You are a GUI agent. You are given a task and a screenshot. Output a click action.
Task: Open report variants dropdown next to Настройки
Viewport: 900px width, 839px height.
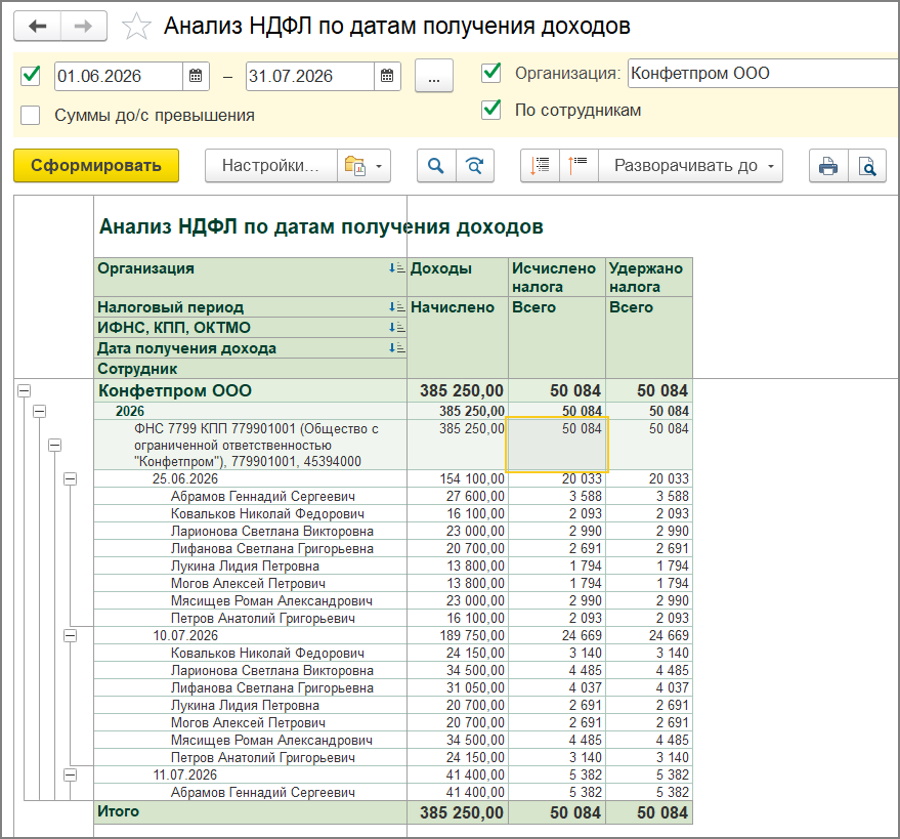(364, 166)
